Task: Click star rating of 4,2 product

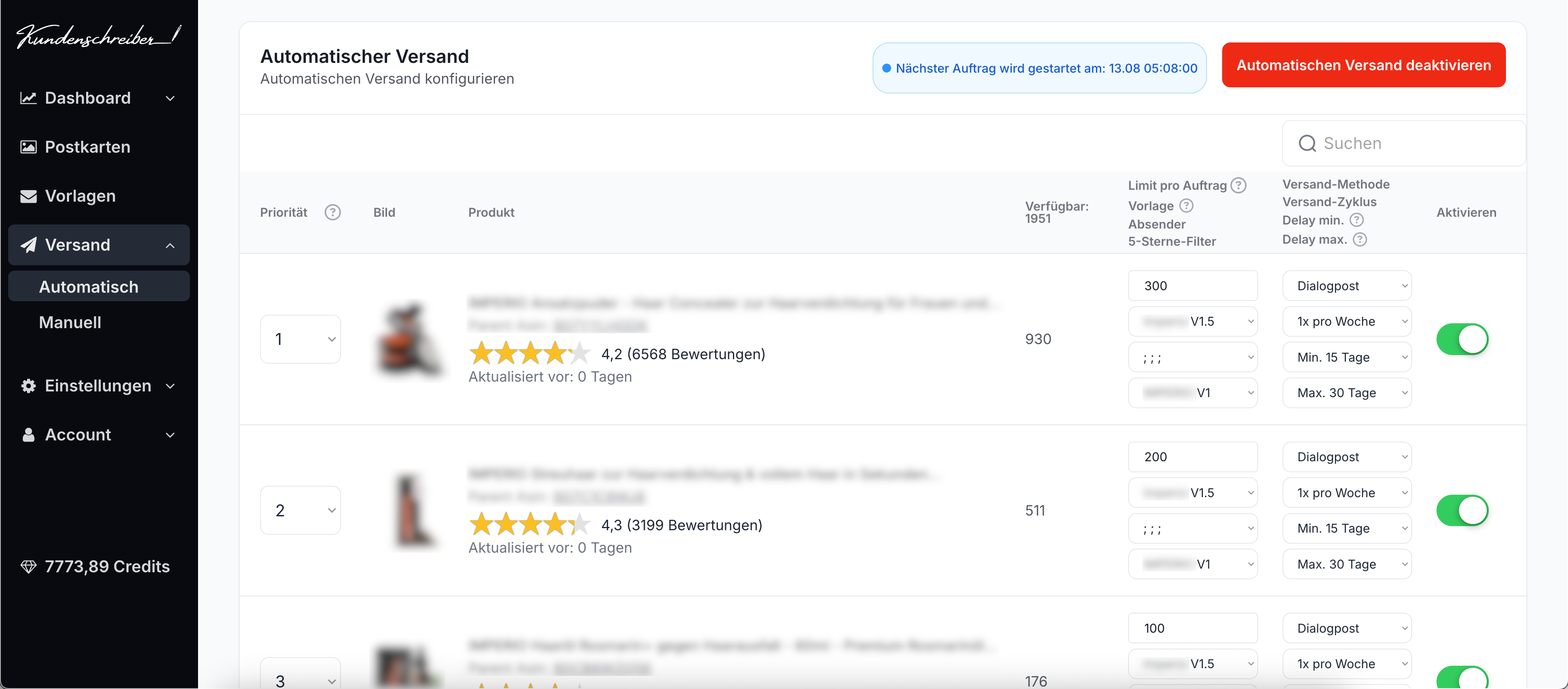Action: point(530,353)
